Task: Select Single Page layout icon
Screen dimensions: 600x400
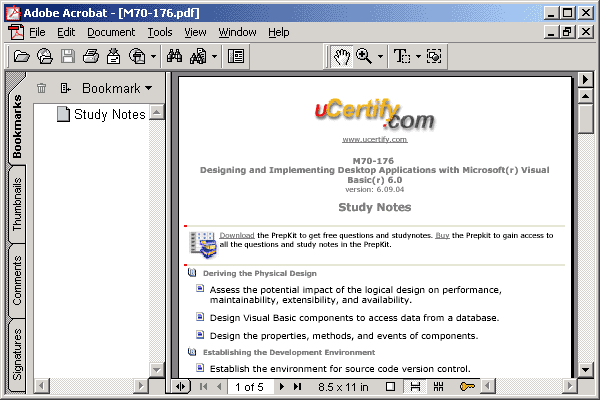Action: pos(391,387)
